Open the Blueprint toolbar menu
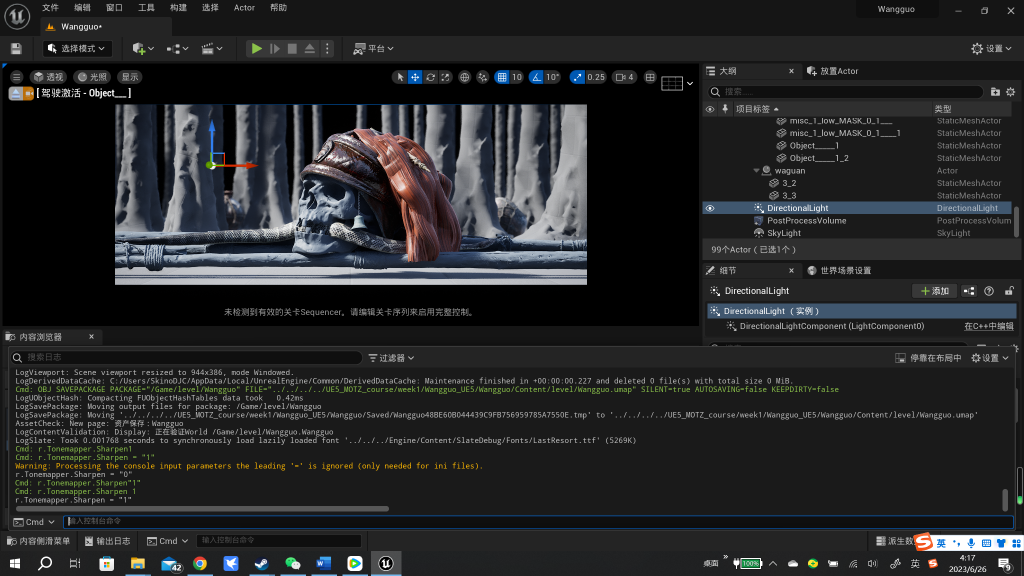The image size is (1024, 576). 177,48
